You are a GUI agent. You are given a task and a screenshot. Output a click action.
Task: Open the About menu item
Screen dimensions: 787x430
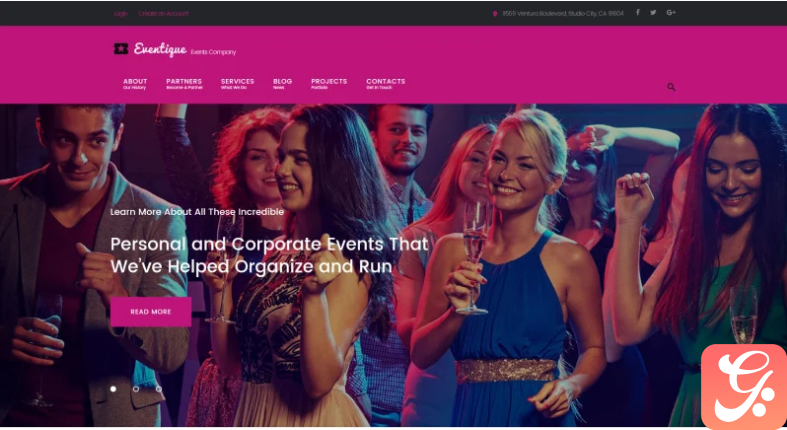135,83
